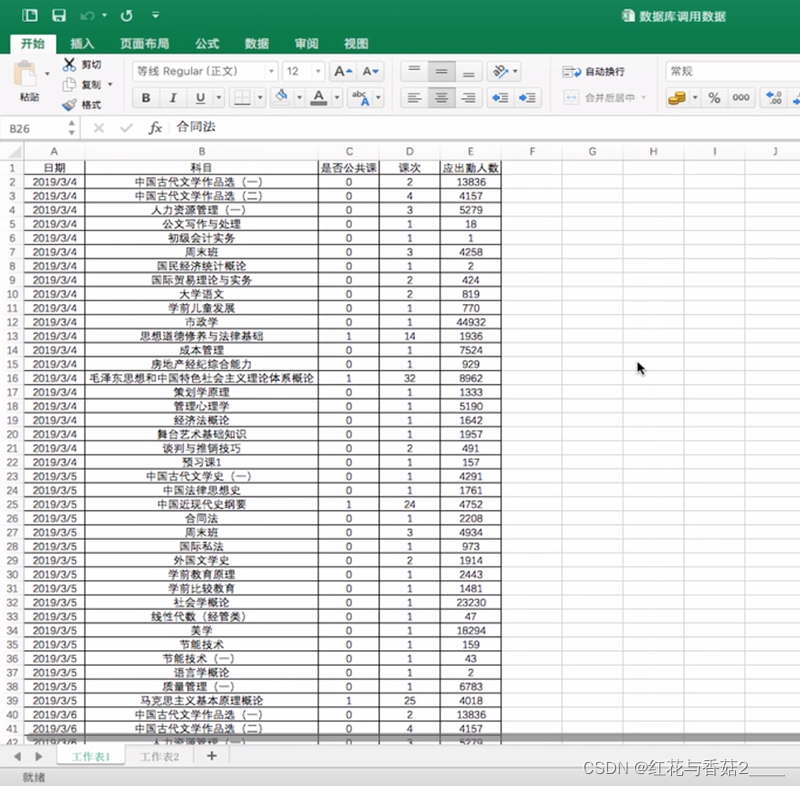Open the sidebar panel icon in title bar
800x786 pixels.
point(30,15)
